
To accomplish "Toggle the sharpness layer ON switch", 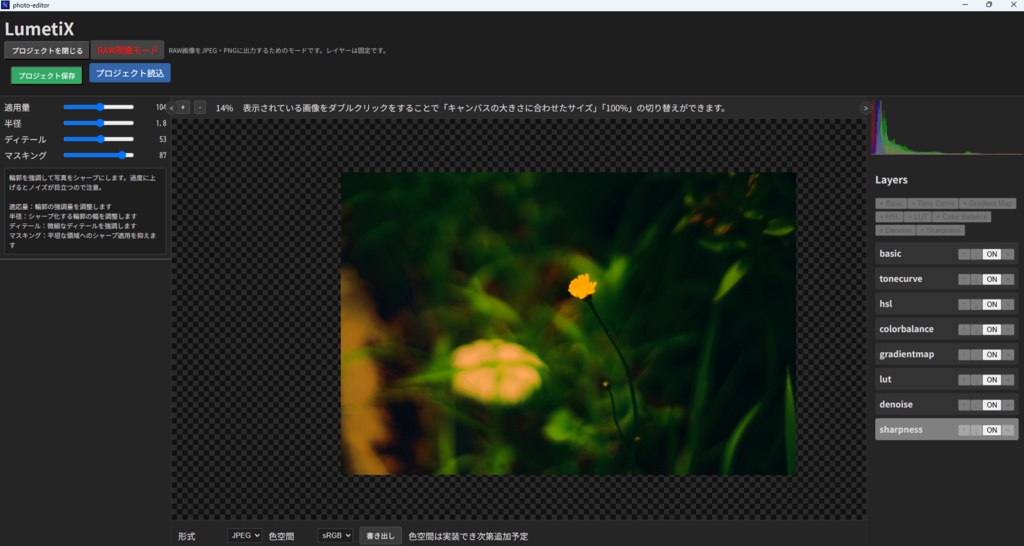I will 991,430.
